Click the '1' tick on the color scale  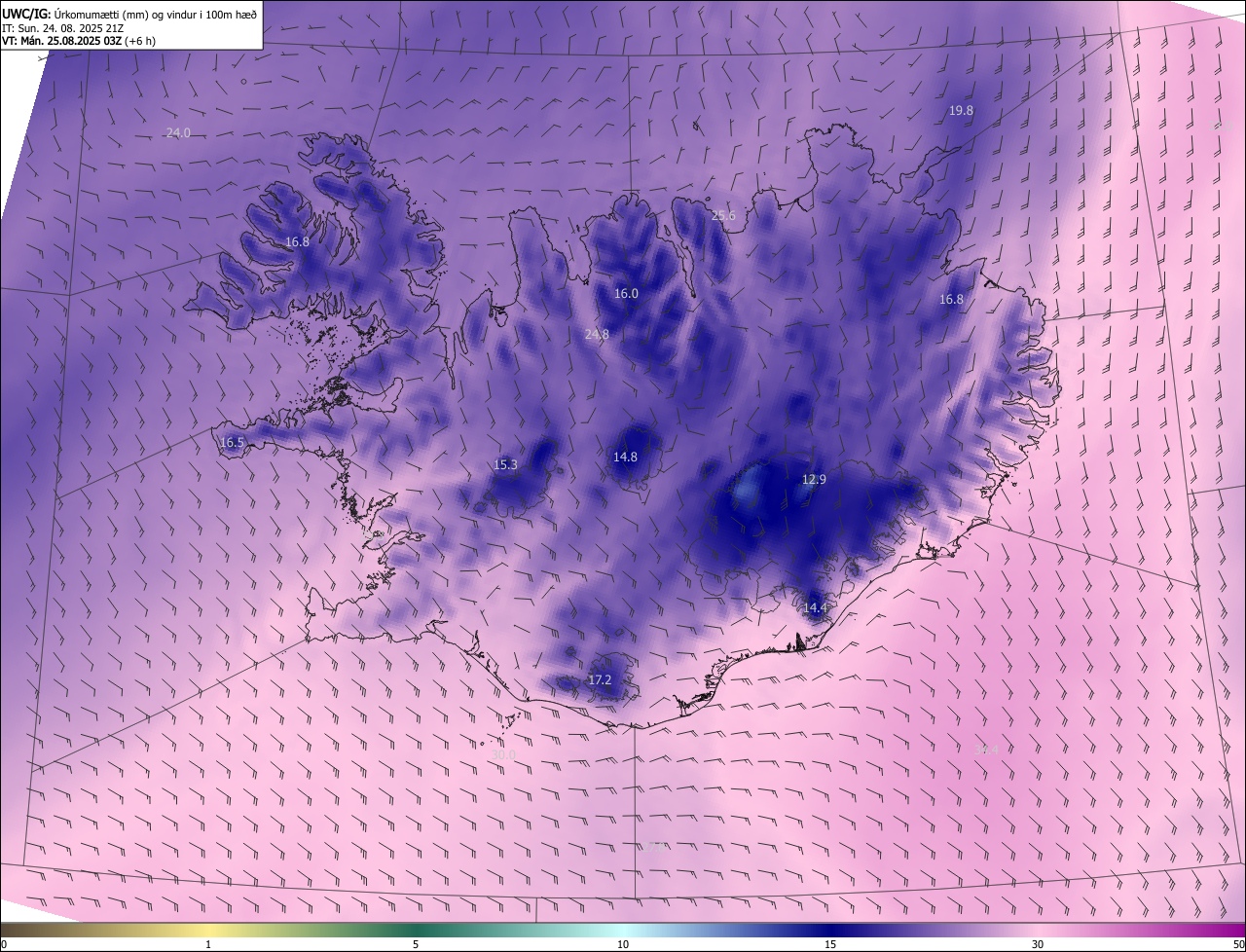[208, 944]
